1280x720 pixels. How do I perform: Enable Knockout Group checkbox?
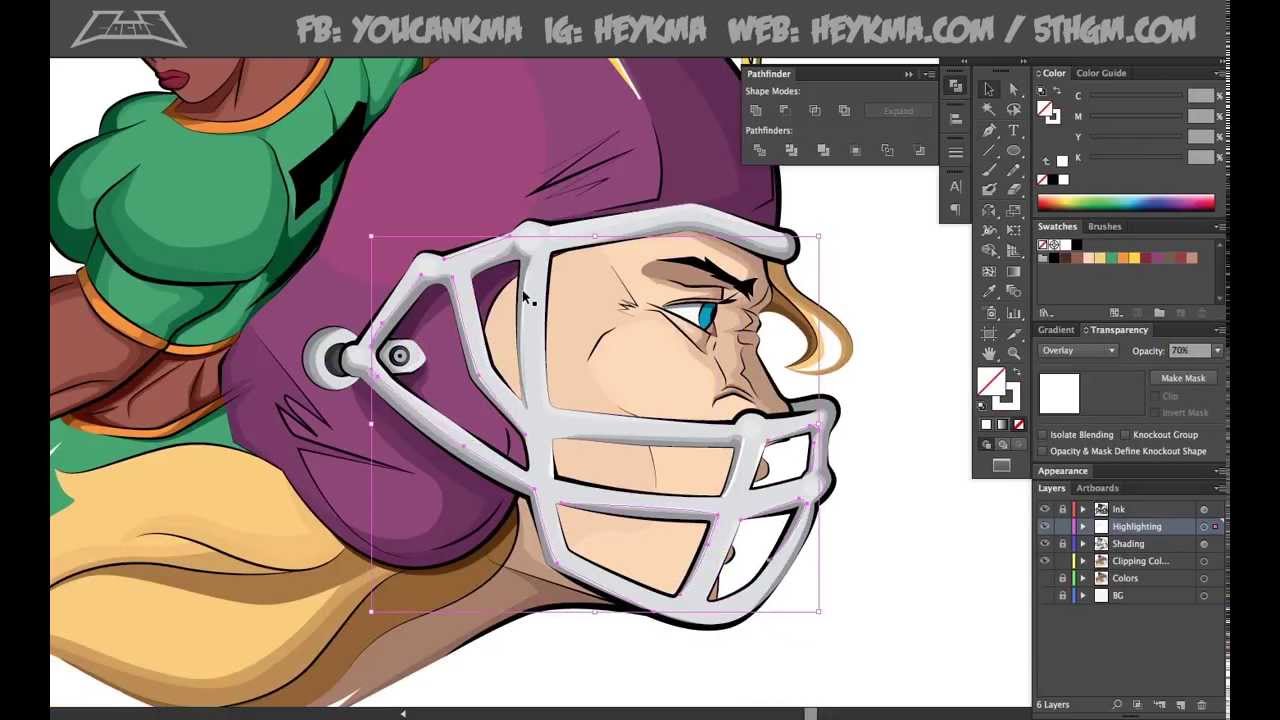[1126, 435]
